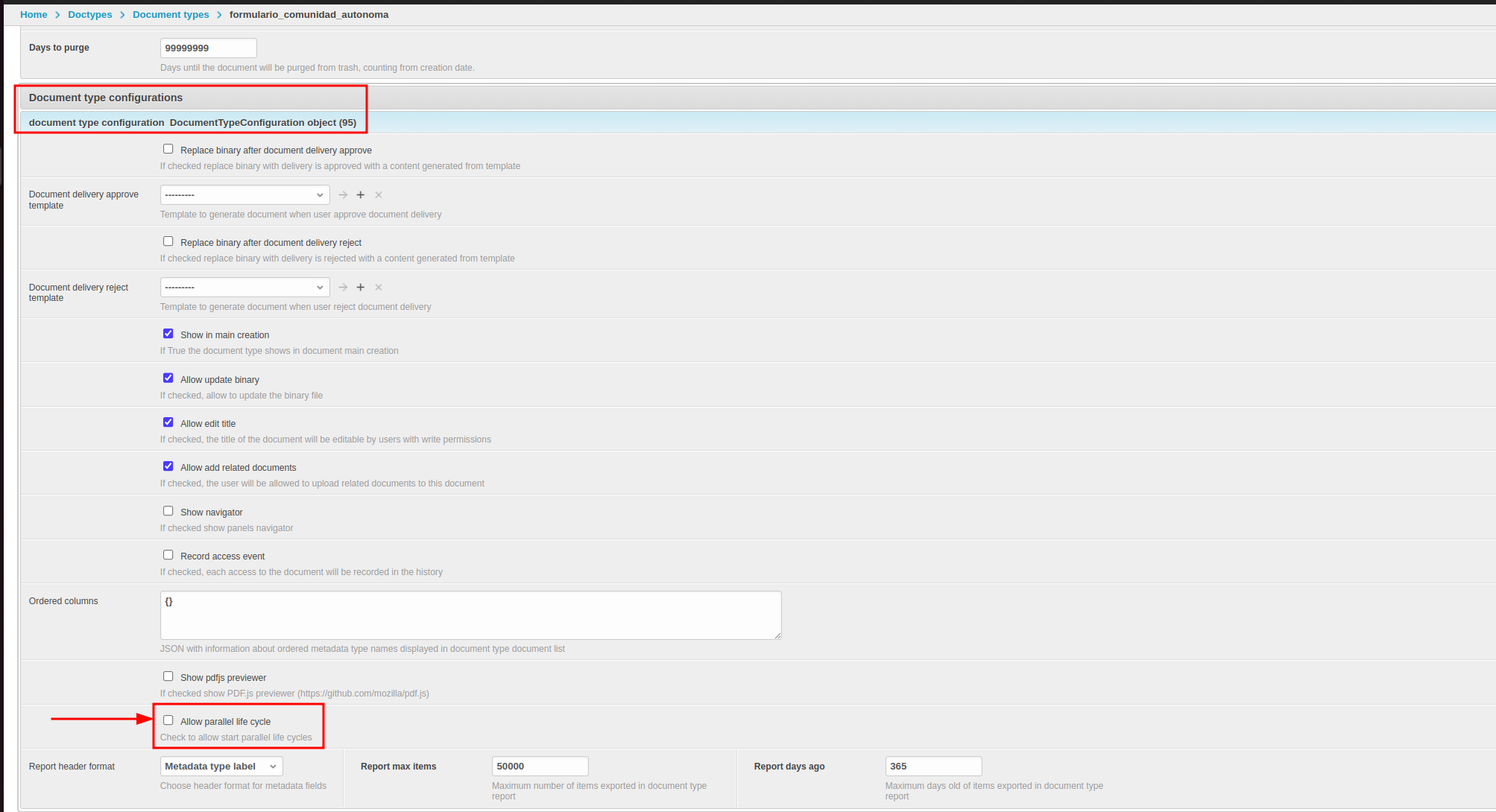The width and height of the screenshot is (1496, 812).
Task: Check Show pdfjs previewer option
Action: pos(168,676)
